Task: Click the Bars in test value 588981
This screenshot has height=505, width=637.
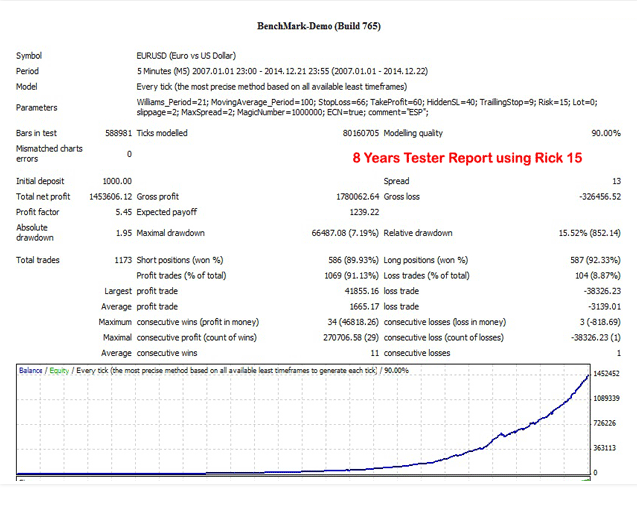Action: (x=119, y=133)
